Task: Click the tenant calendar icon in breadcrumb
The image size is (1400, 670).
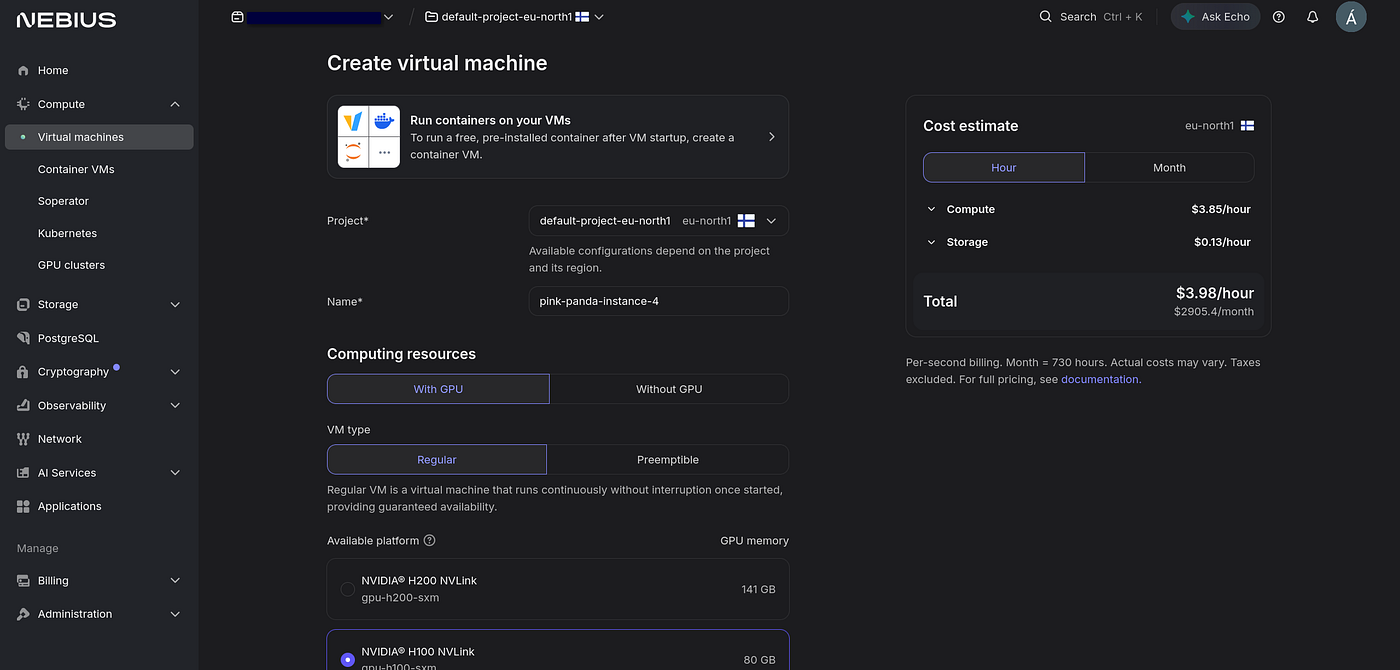Action: tap(237, 17)
